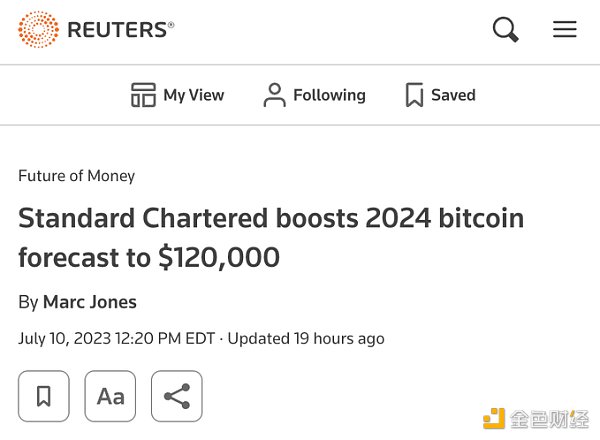The width and height of the screenshot is (600, 440).
Task: Open the Future of Money section link
Action: 76,176
